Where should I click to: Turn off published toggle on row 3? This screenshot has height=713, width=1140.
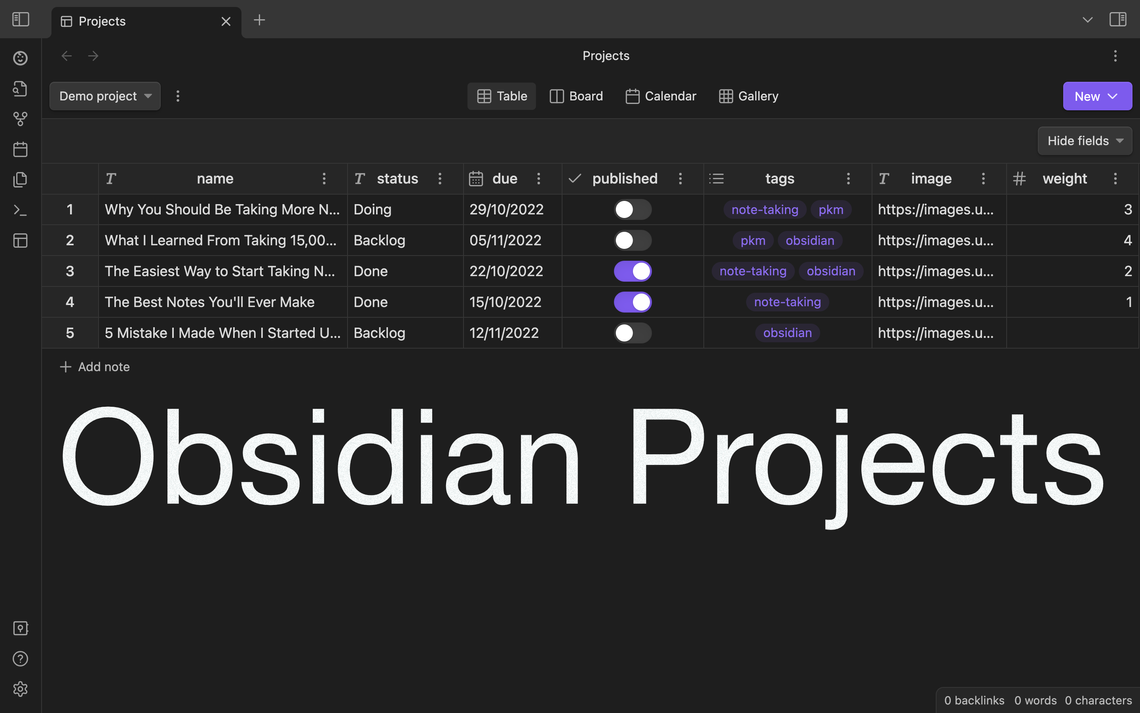pyautogui.click(x=631, y=270)
